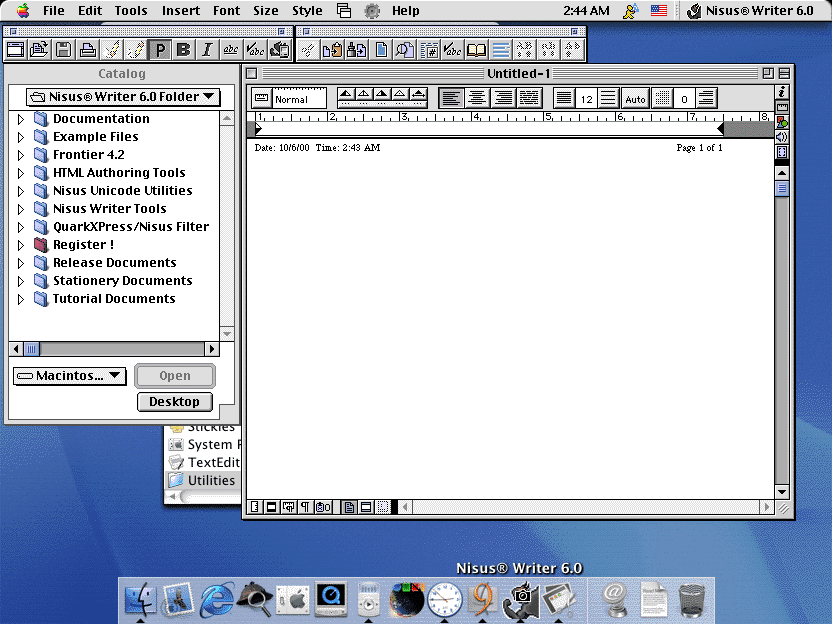The height and width of the screenshot is (624, 832).
Task: Open the Apple menu
Action: (x=23, y=11)
